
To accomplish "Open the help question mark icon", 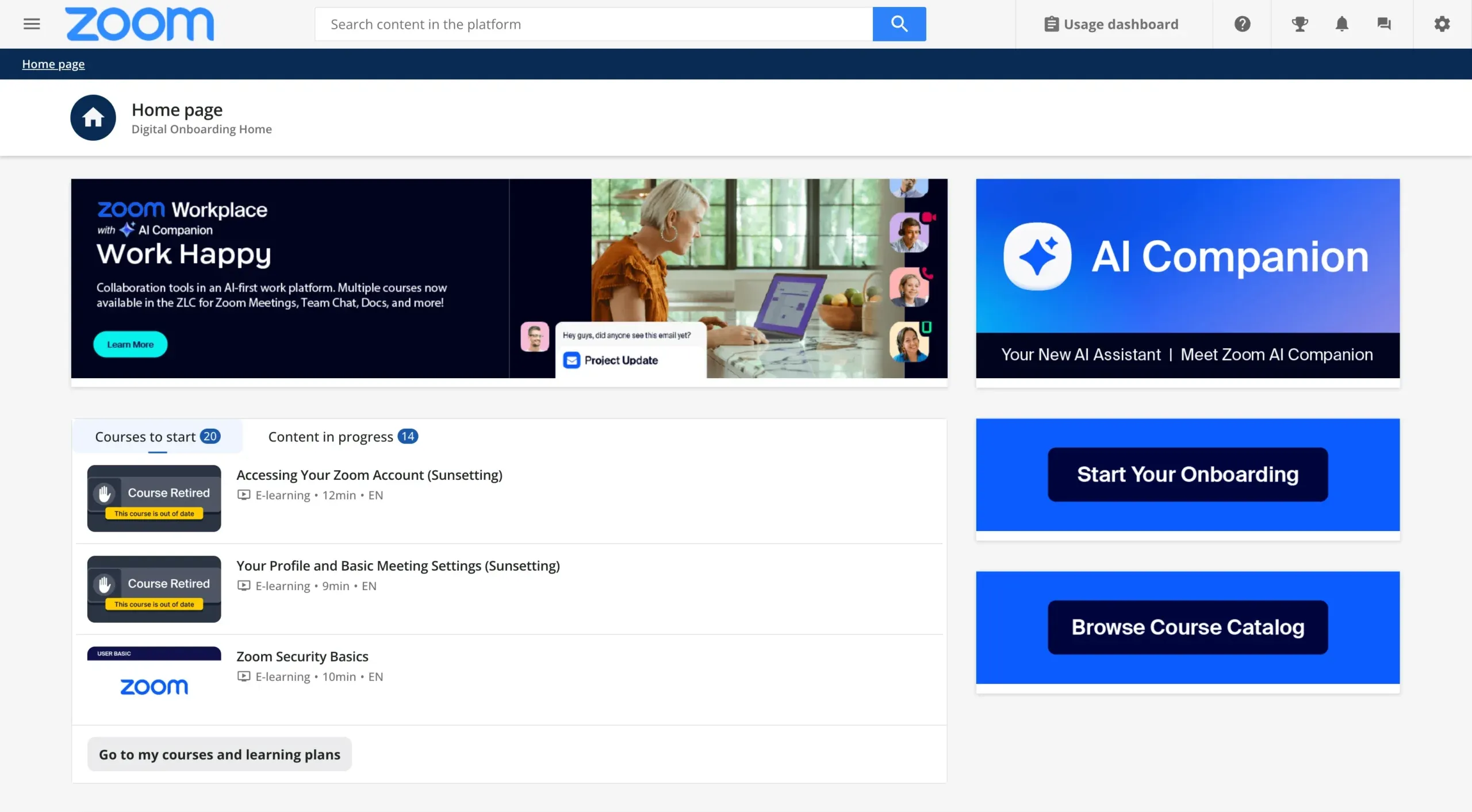I will [1242, 24].
